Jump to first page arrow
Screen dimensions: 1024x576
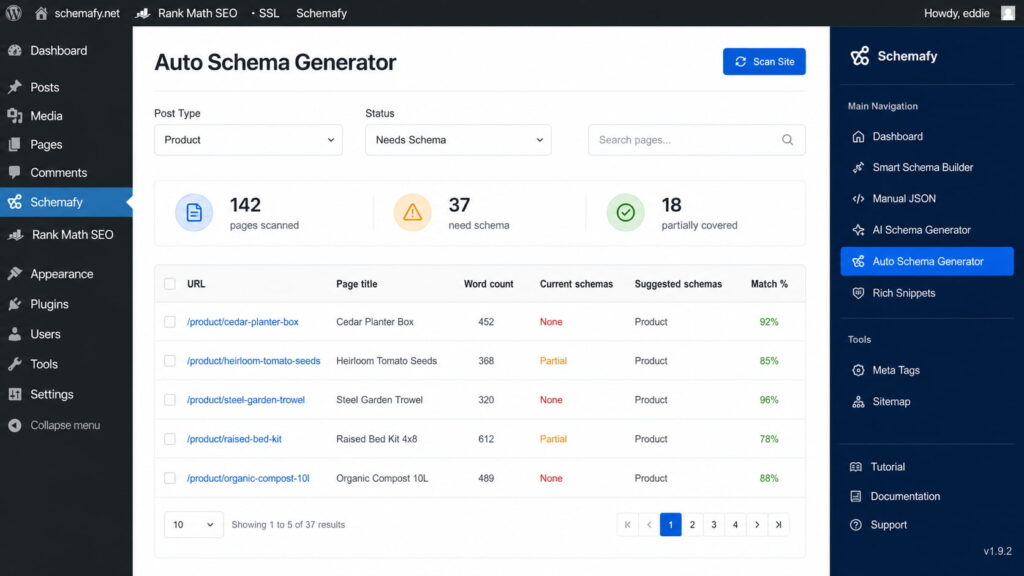tap(628, 524)
